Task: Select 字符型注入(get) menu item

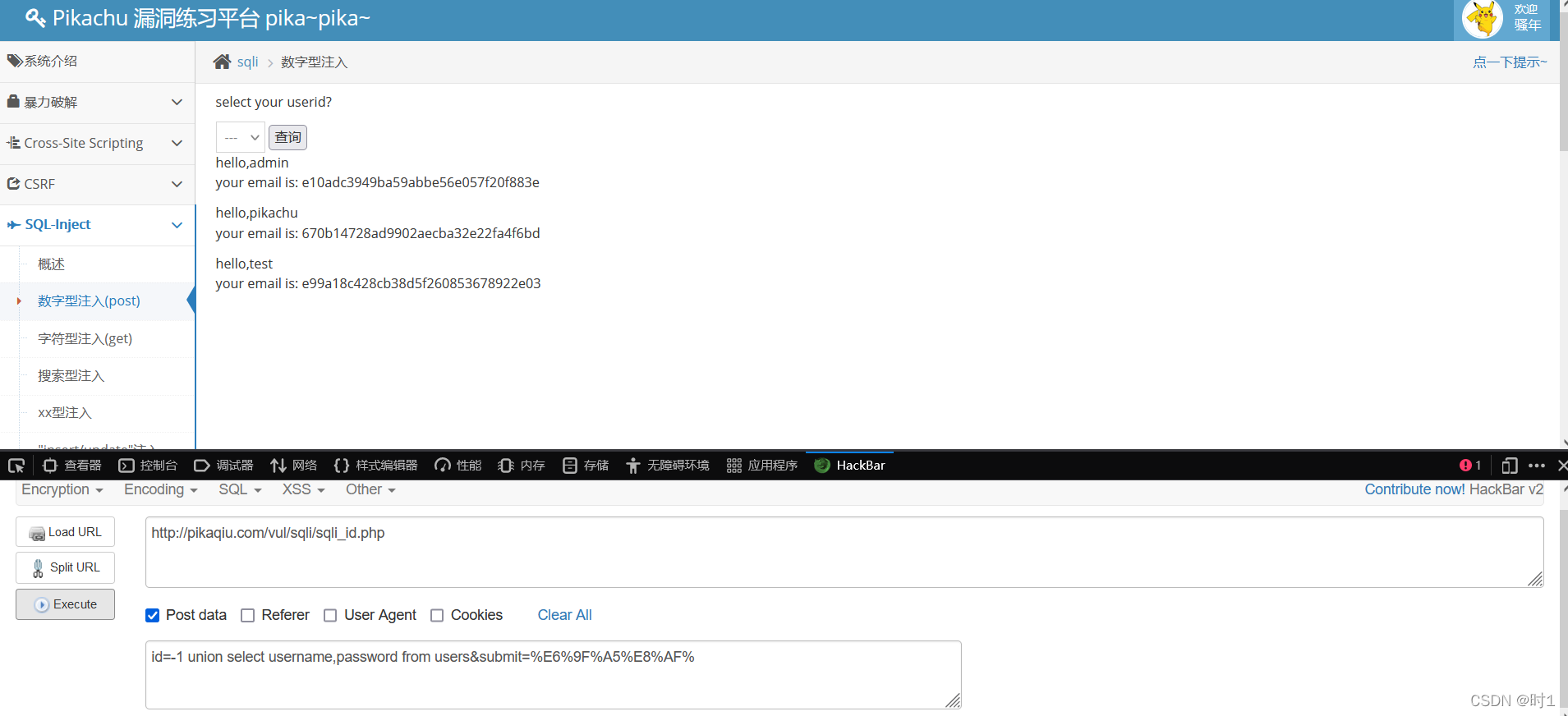Action: click(85, 338)
